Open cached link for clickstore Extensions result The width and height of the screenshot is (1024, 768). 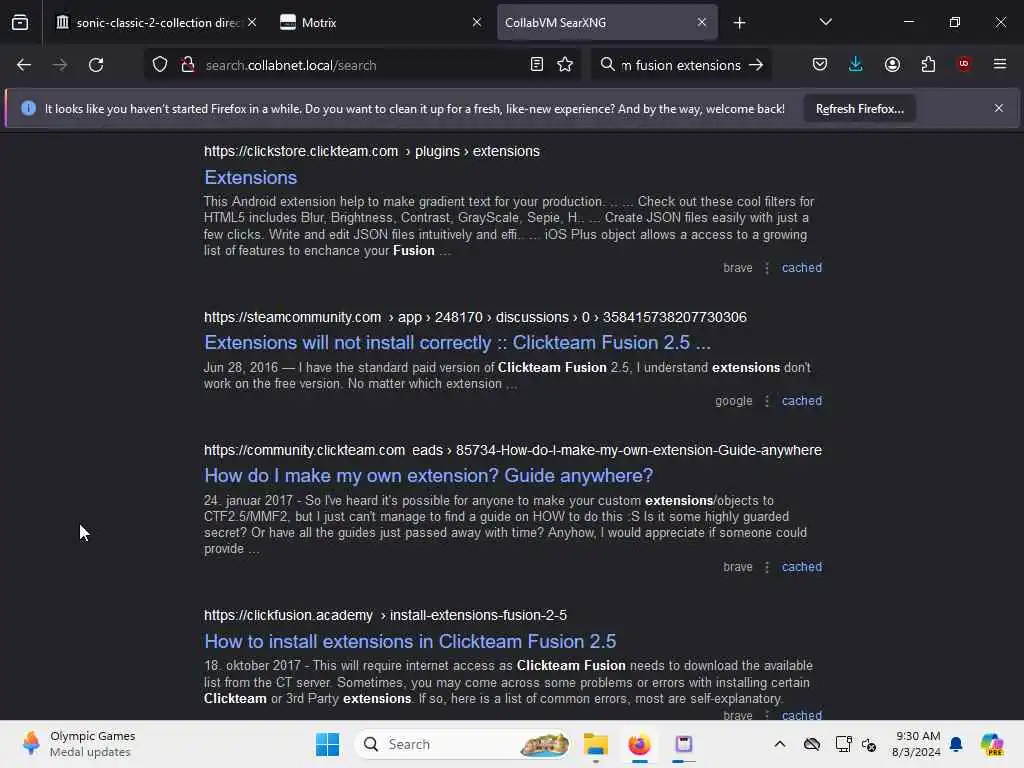pyautogui.click(x=801, y=268)
